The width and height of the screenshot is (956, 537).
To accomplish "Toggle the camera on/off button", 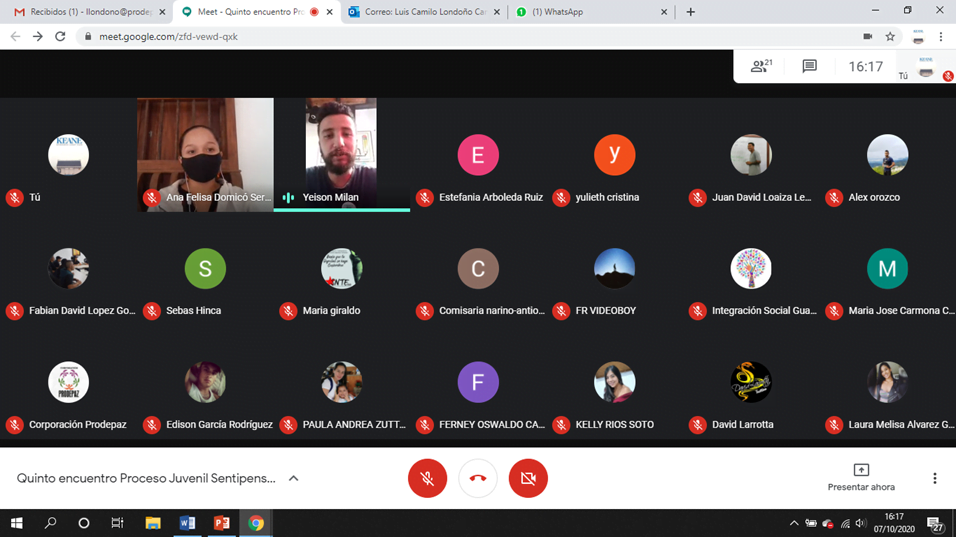I will click(528, 479).
